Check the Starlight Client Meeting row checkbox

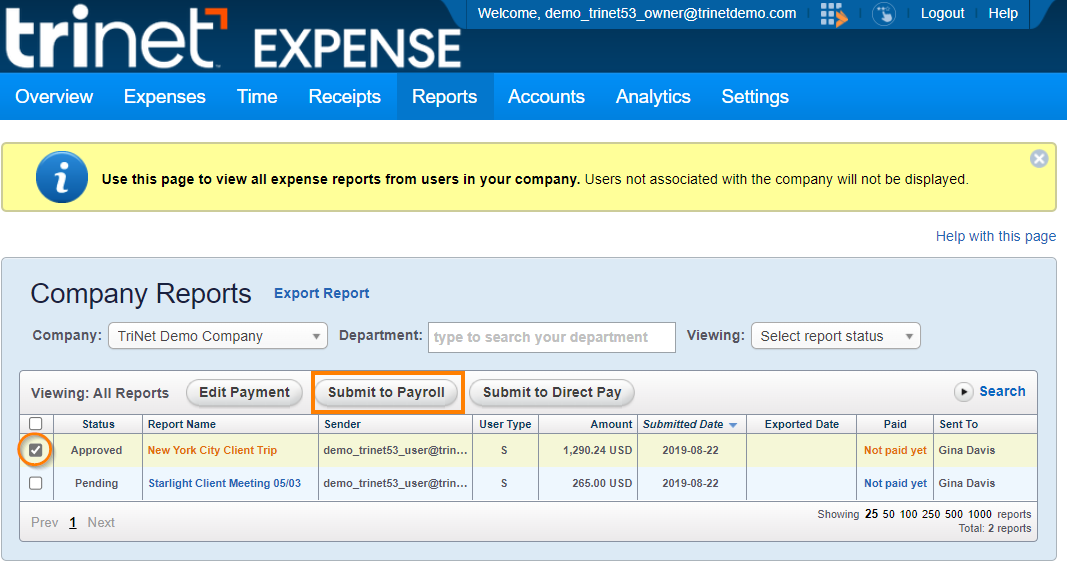pyautogui.click(x=36, y=484)
